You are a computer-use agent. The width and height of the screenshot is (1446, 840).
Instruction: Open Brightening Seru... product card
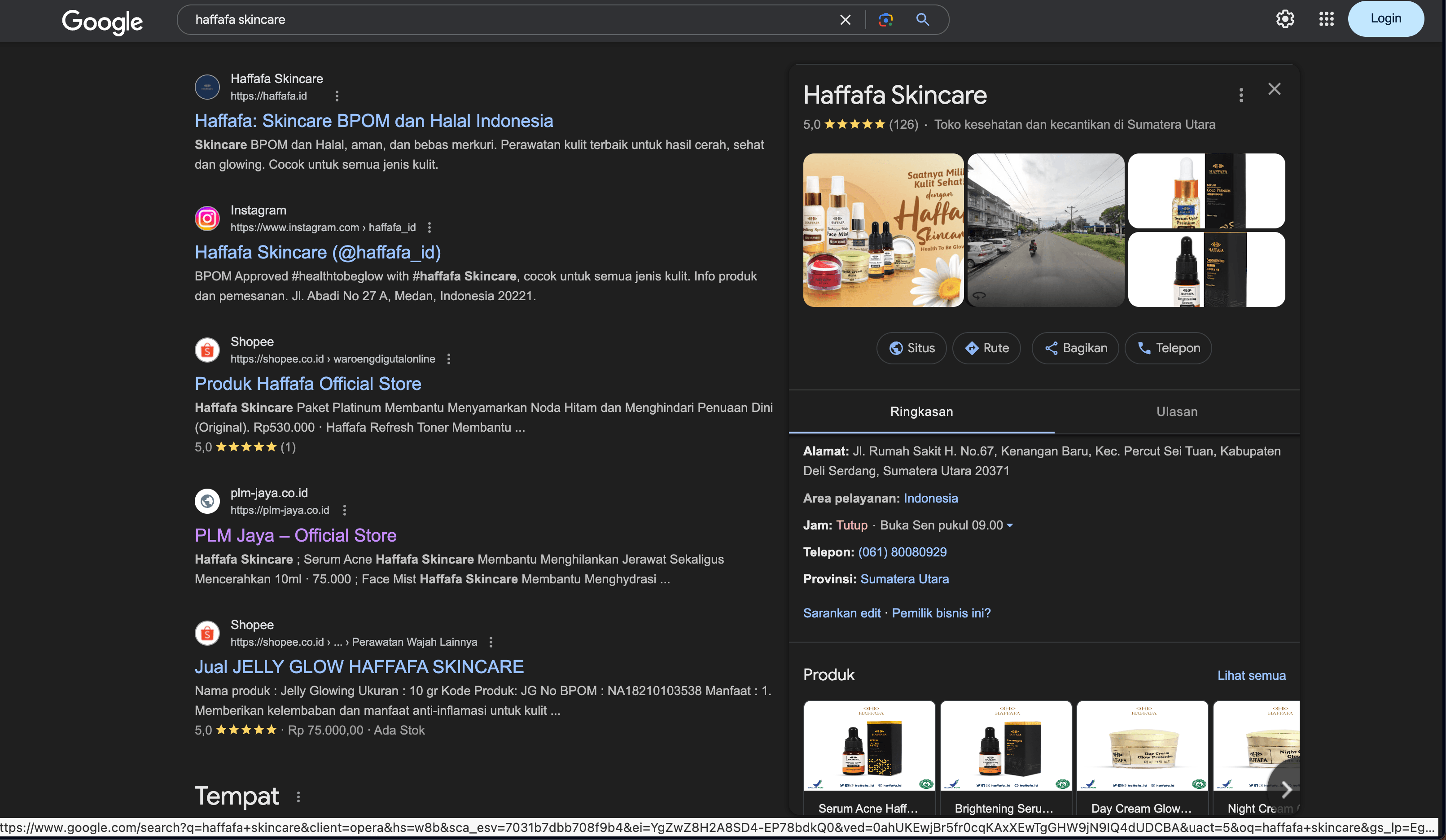click(1006, 757)
